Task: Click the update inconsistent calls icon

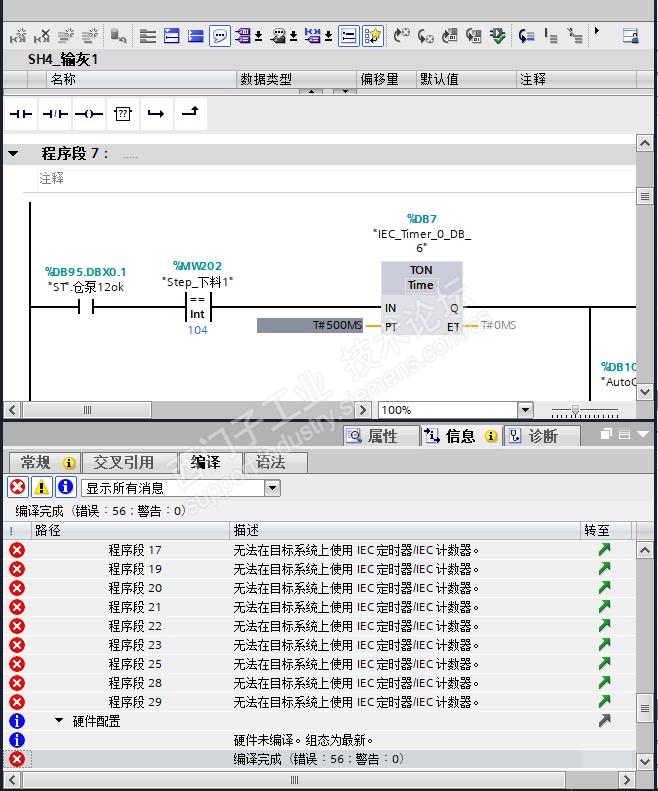Action: coord(474,36)
